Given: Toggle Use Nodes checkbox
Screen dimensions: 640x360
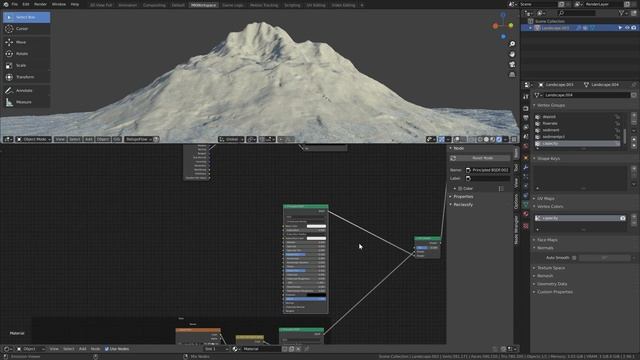Looking at the screenshot, I should pos(107,349).
